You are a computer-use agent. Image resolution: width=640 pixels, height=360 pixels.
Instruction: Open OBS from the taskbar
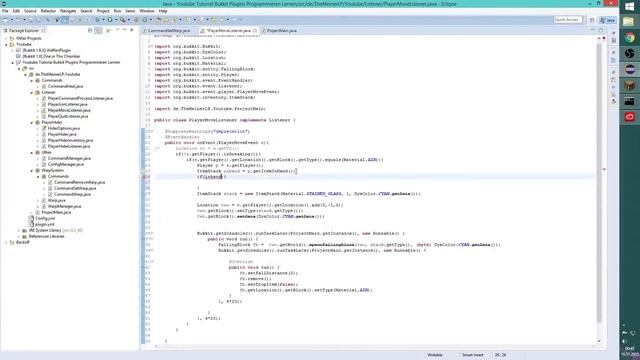click(x=629, y=53)
